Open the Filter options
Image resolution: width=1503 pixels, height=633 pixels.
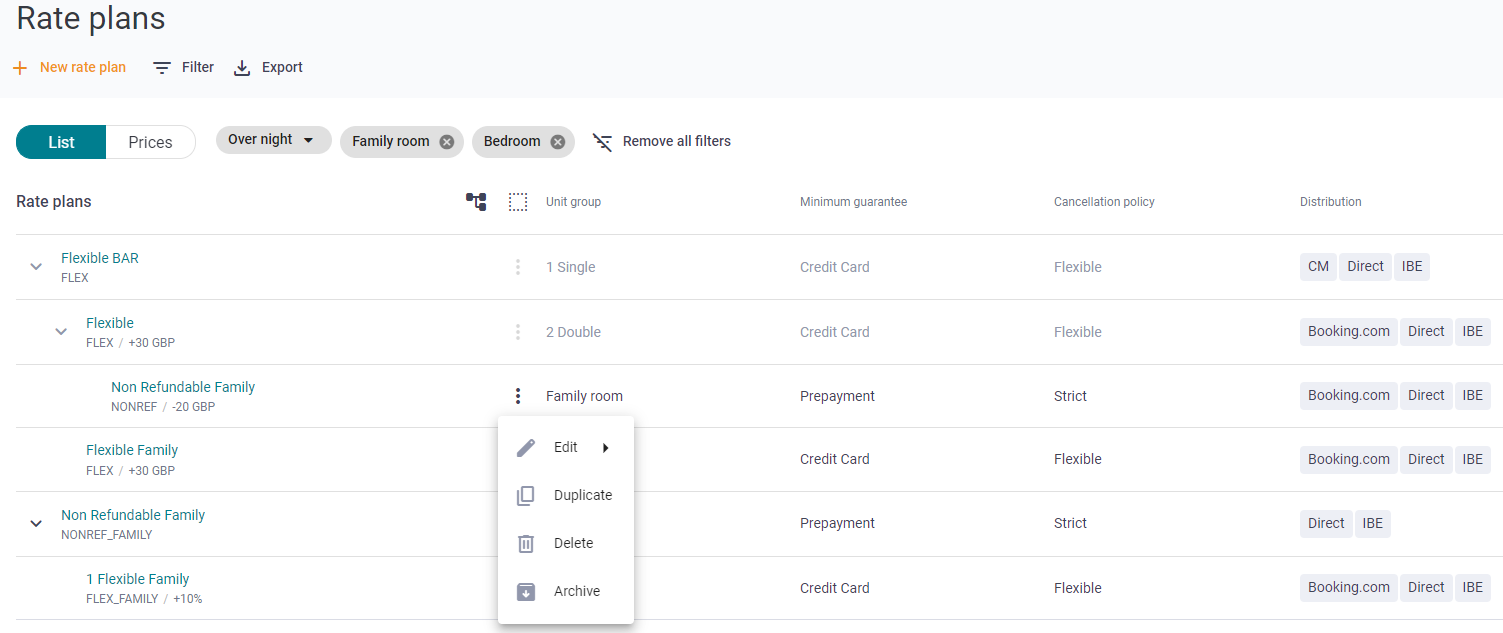click(x=183, y=68)
